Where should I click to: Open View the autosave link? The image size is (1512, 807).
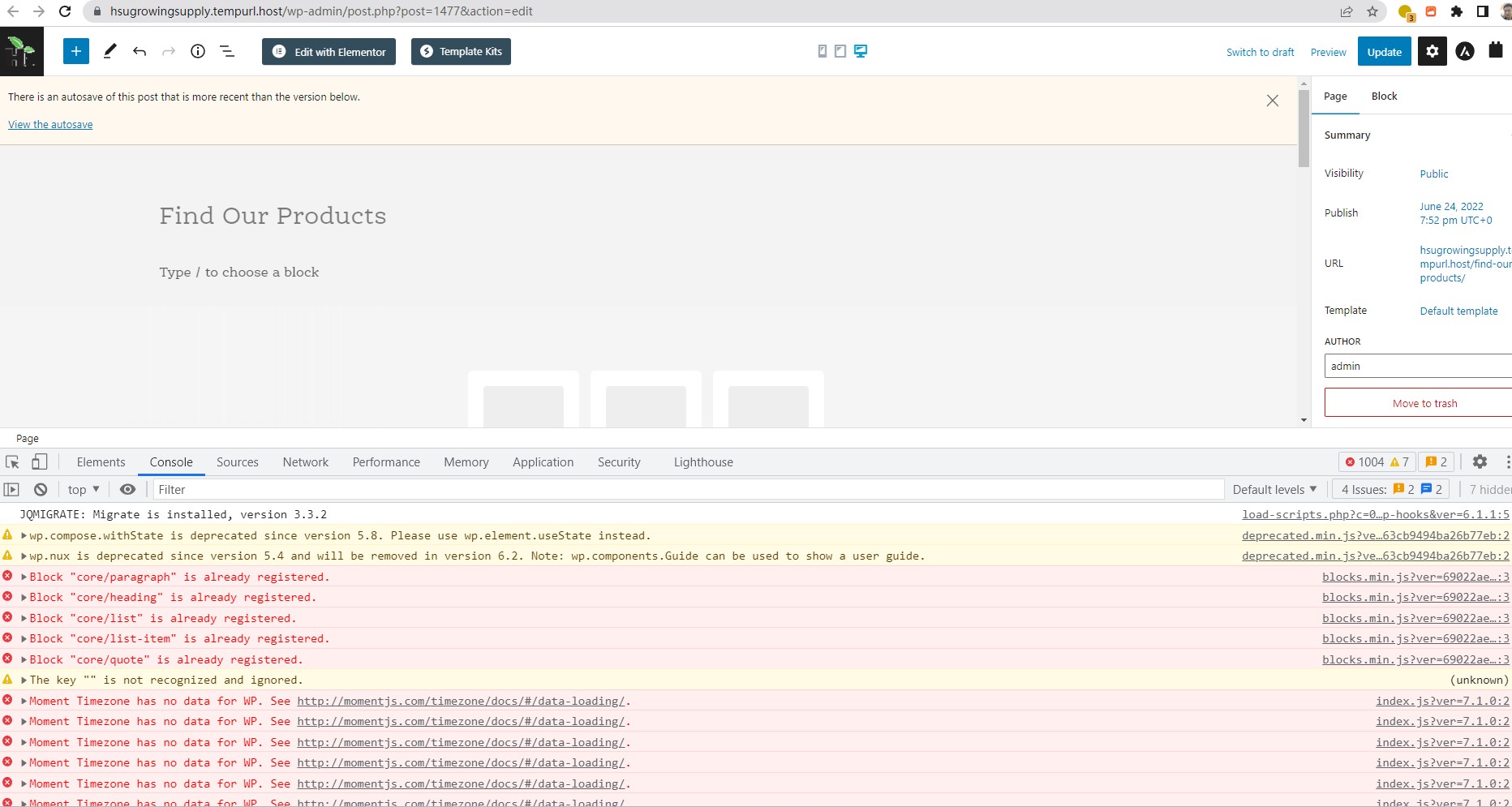coord(50,124)
